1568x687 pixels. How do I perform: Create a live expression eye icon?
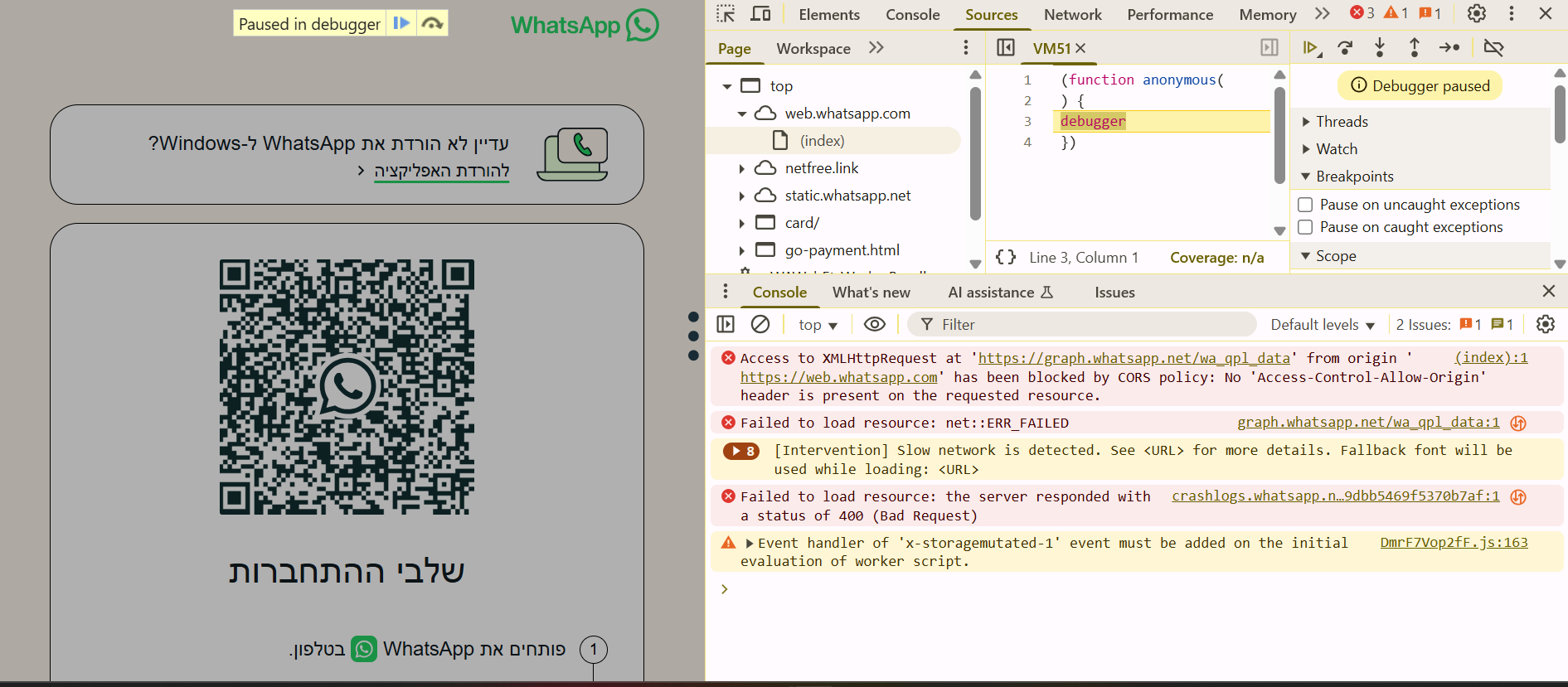point(875,324)
